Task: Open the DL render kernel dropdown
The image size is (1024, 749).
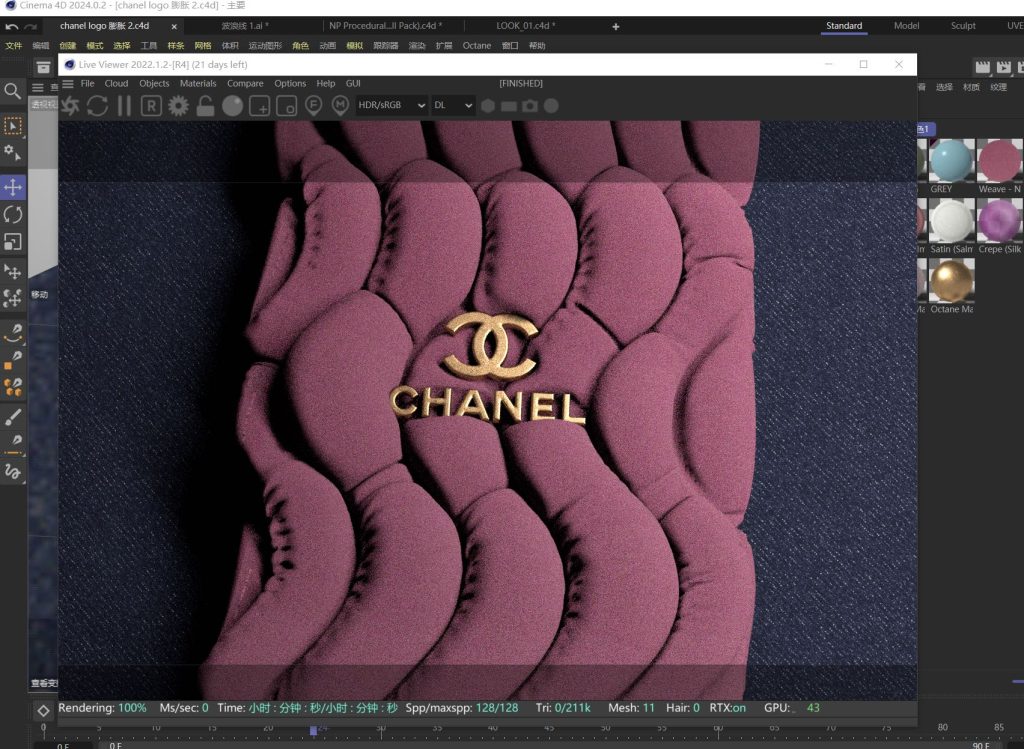Action: click(x=453, y=105)
